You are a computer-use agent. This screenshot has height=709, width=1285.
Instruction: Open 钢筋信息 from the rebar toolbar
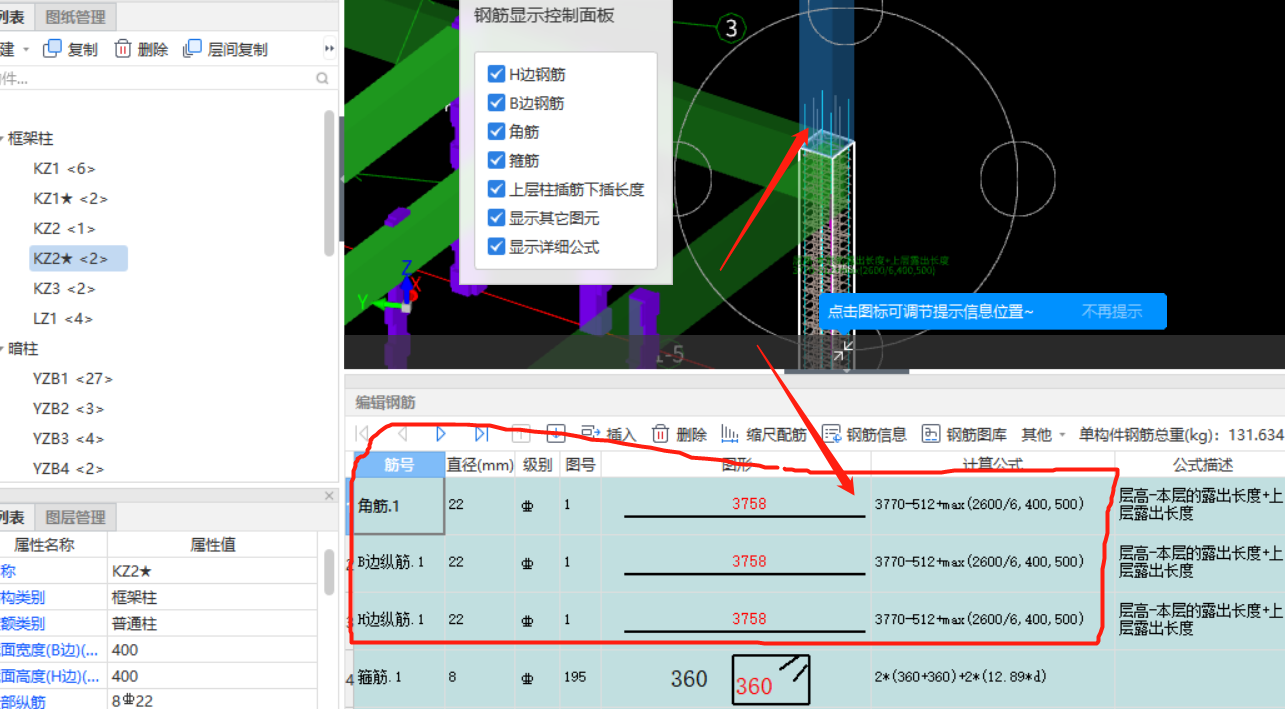click(864, 434)
